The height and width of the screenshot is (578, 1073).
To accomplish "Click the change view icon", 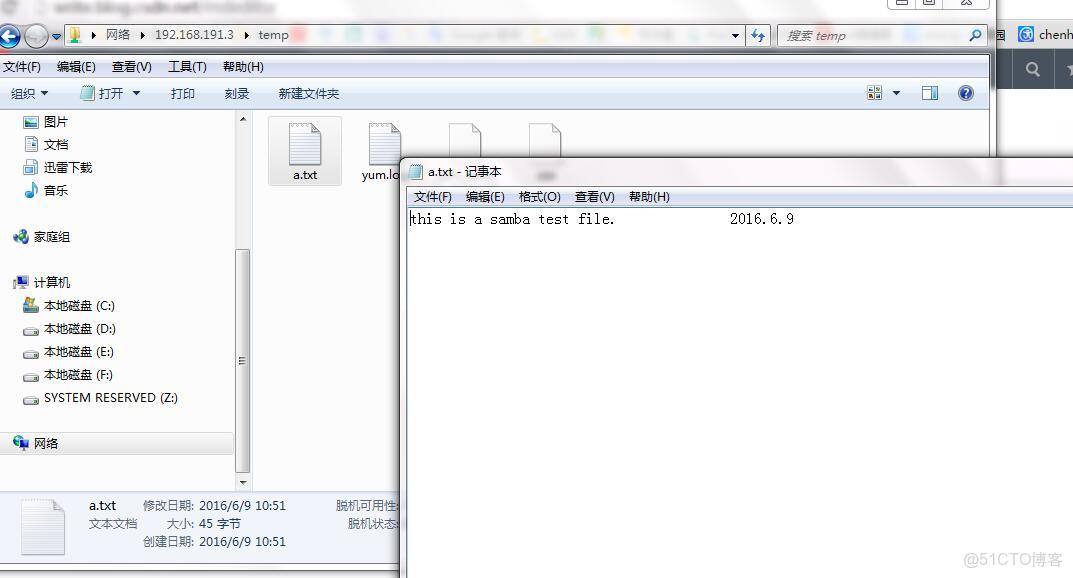I will (x=875, y=92).
